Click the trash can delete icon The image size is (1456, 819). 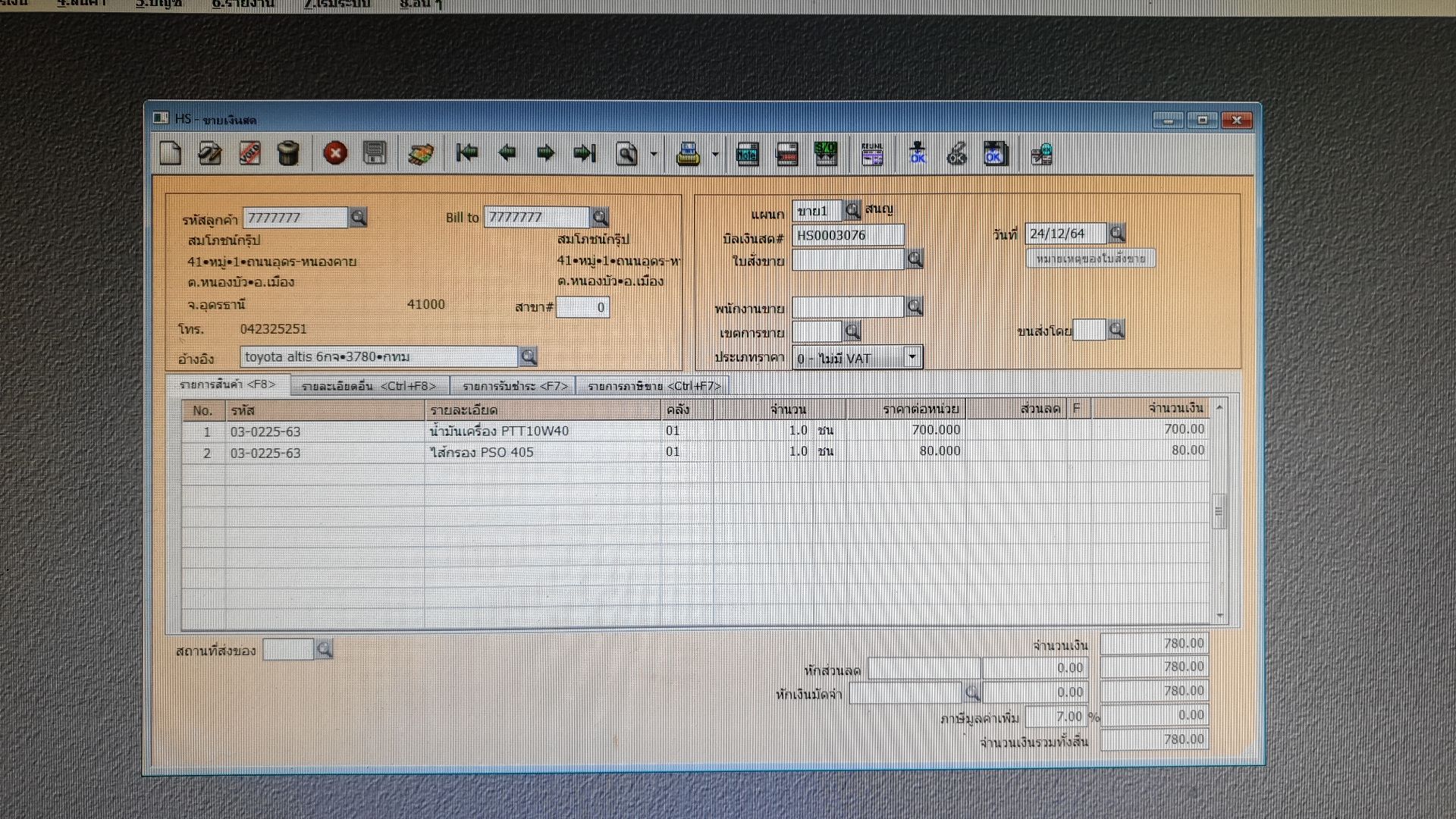(x=288, y=153)
